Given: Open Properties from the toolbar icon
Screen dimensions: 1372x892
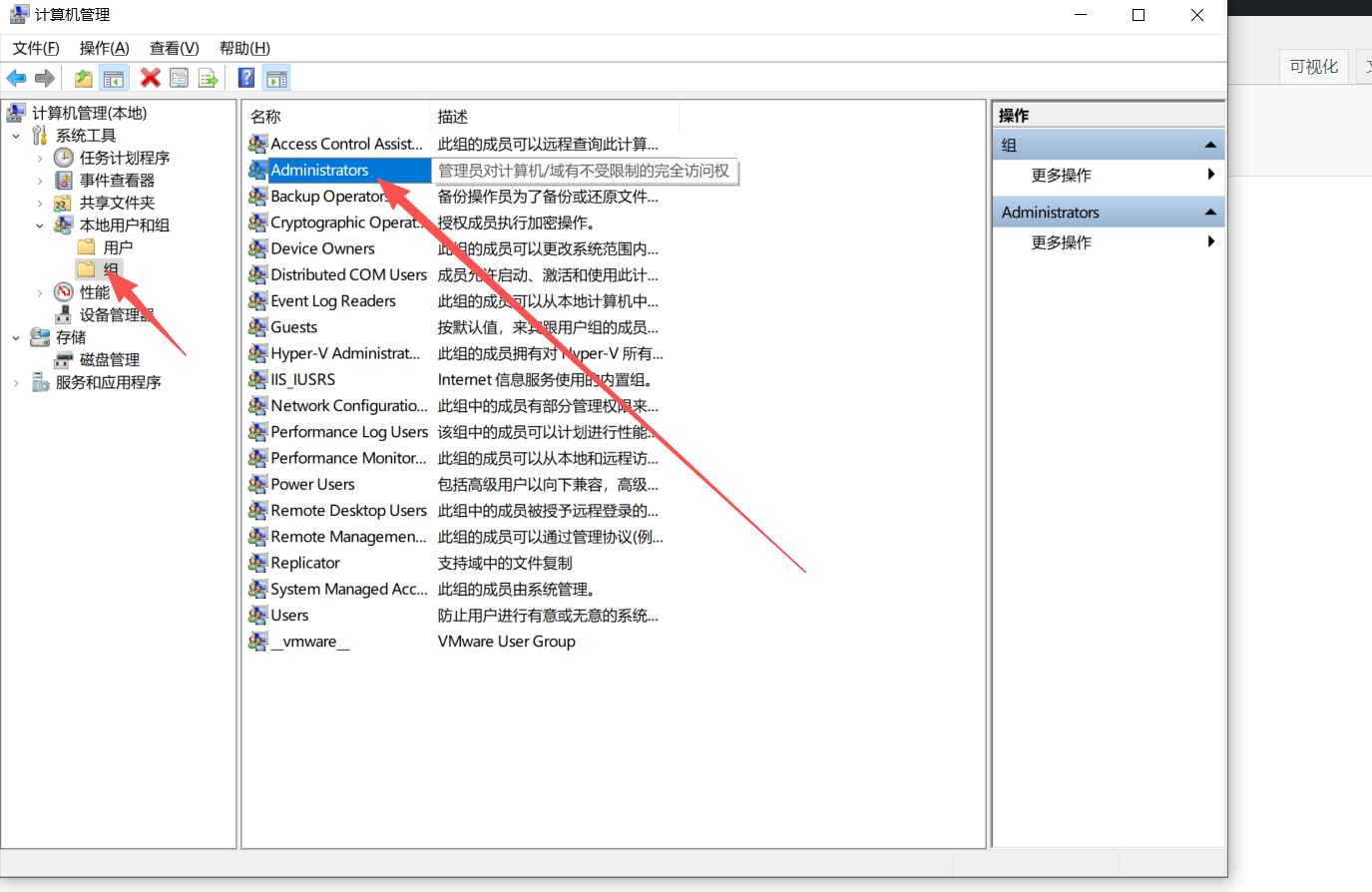Looking at the screenshot, I should tap(180, 78).
